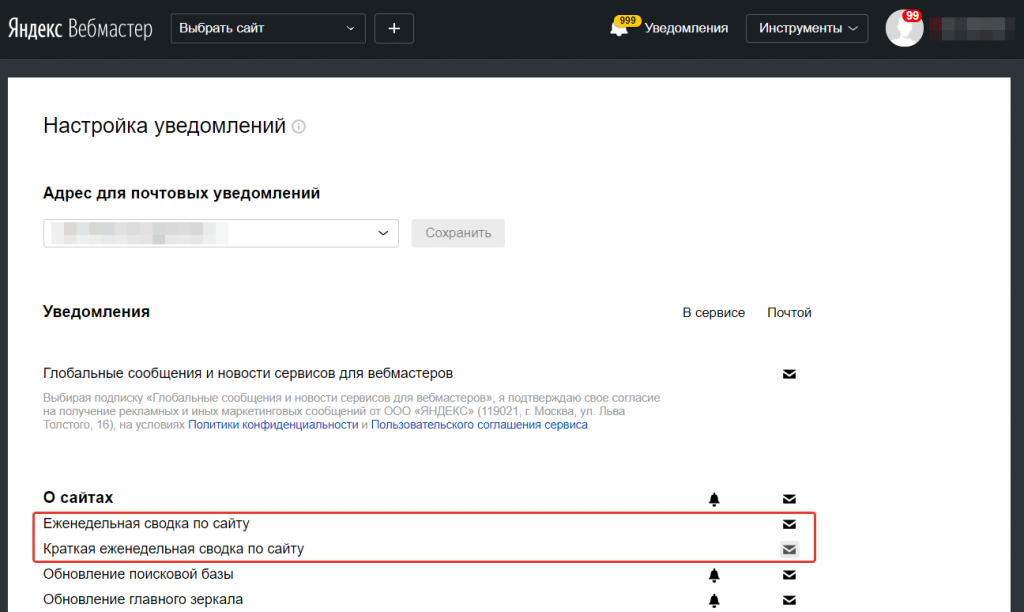Toggle the service bell for О сайтах section

point(714,500)
